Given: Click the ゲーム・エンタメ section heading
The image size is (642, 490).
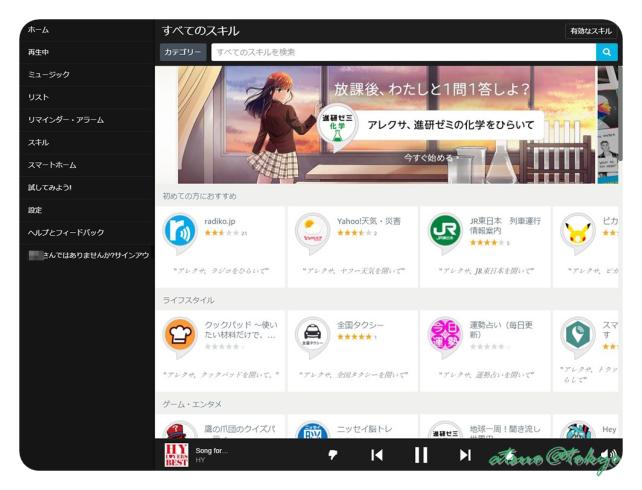Looking at the screenshot, I should tap(192, 404).
